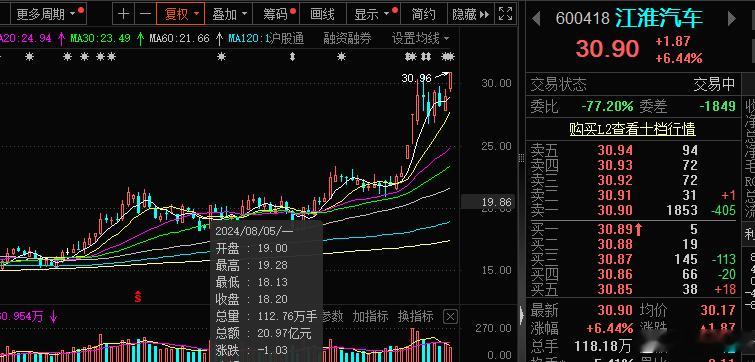This screenshot has height=362, width=755.
Task: Click the large current price 30.90
Action: click(607, 49)
